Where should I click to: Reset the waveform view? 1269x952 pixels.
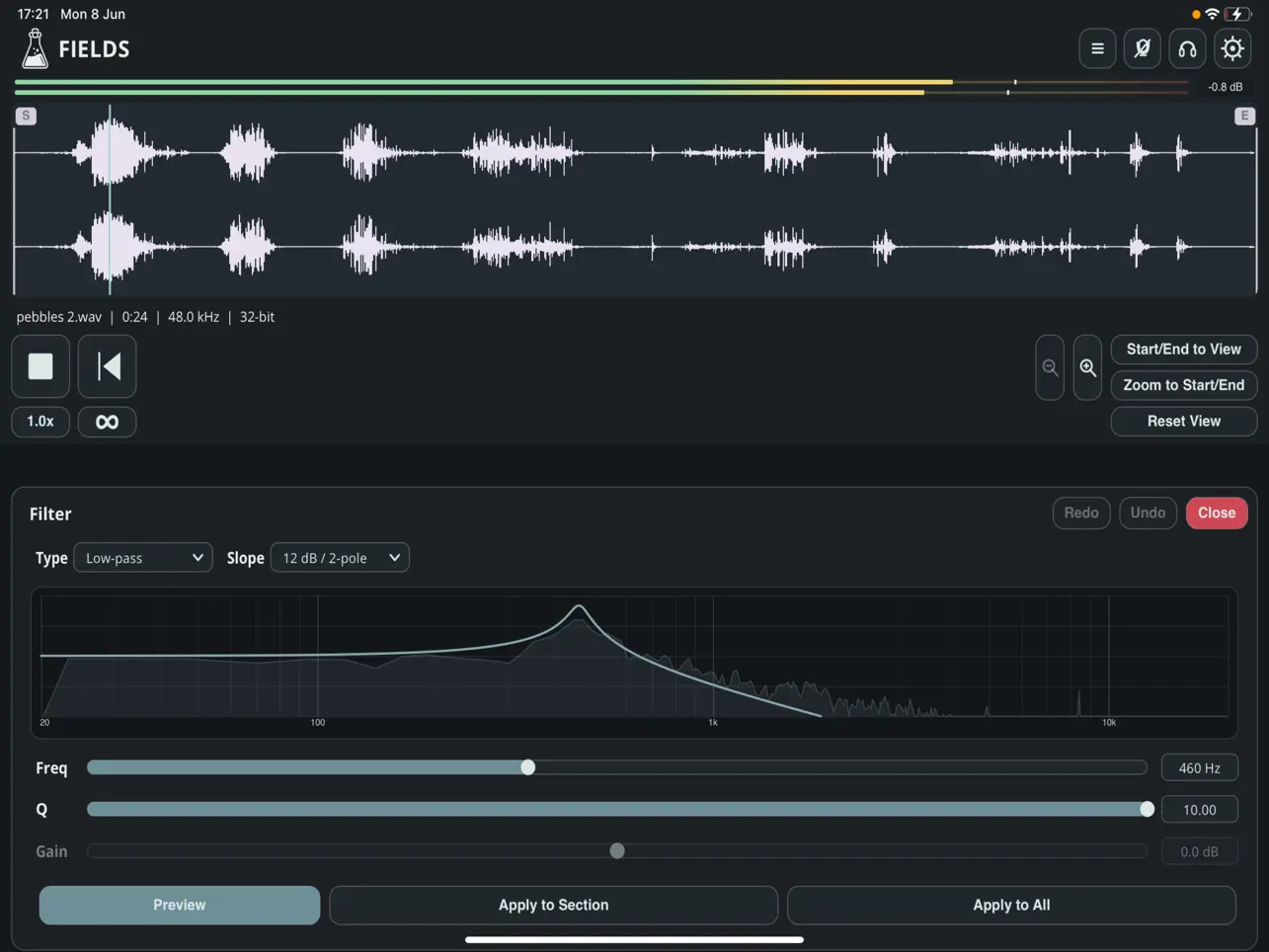pos(1184,422)
